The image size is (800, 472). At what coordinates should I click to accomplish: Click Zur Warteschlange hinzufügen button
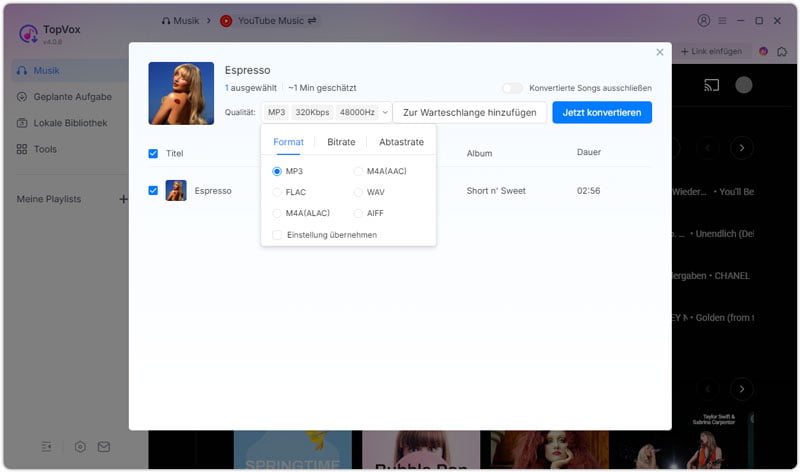click(470, 112)
